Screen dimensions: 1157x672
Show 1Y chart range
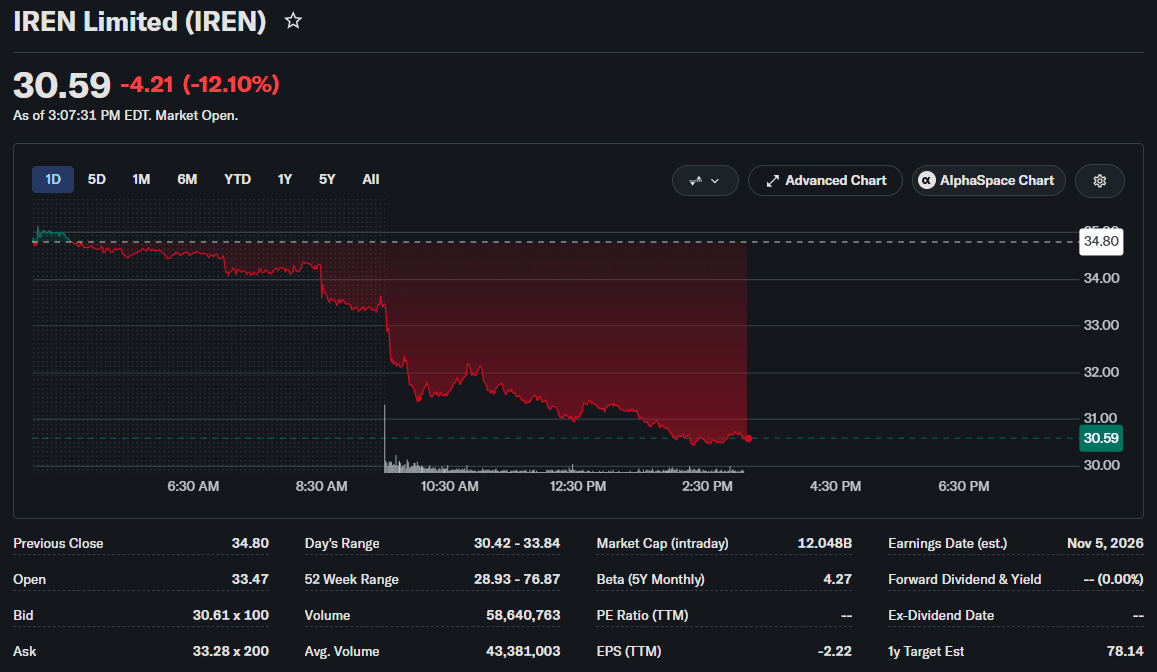tap(285, 179)
